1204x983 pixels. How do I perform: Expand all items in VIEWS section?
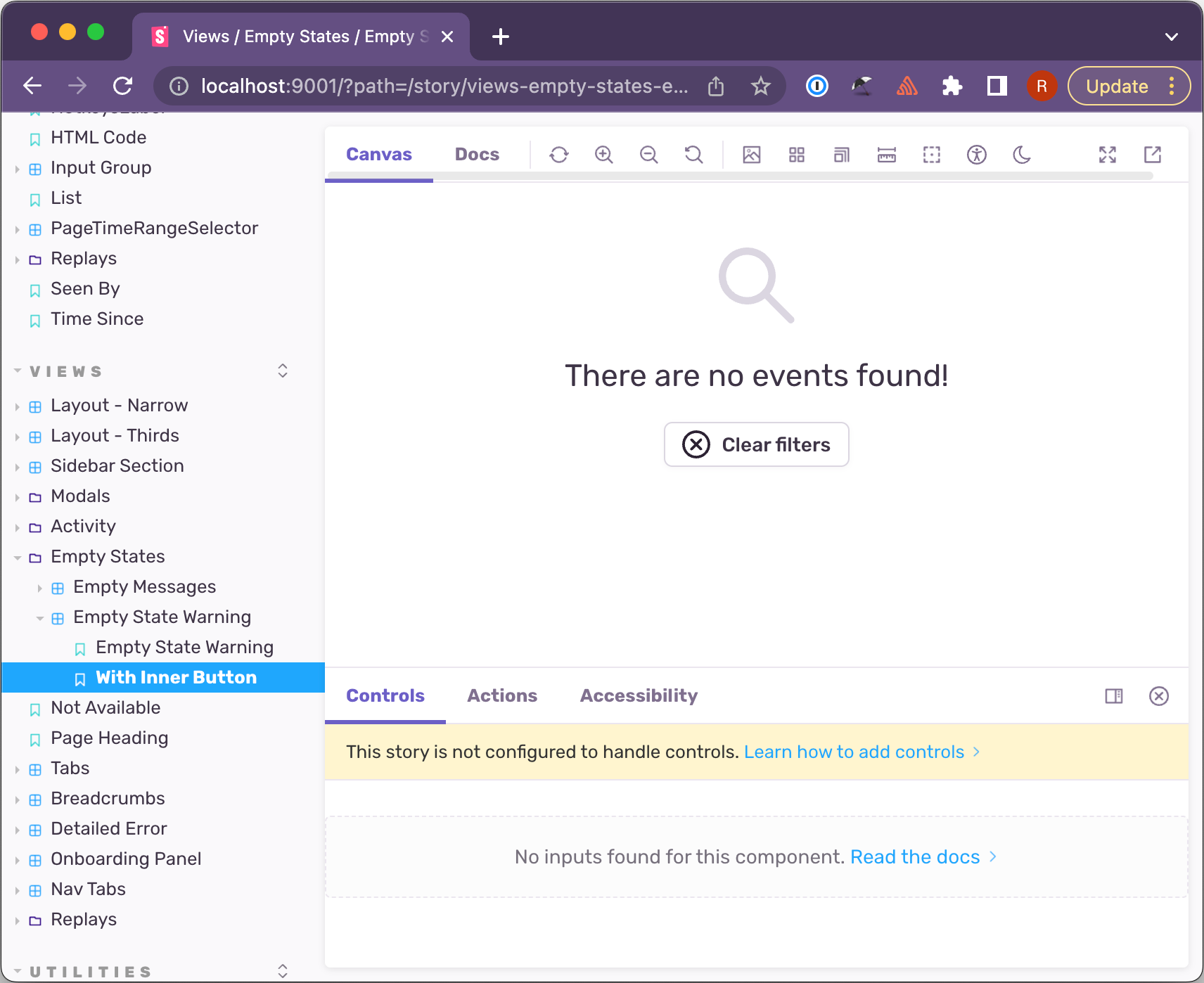[x=283, y=371]
